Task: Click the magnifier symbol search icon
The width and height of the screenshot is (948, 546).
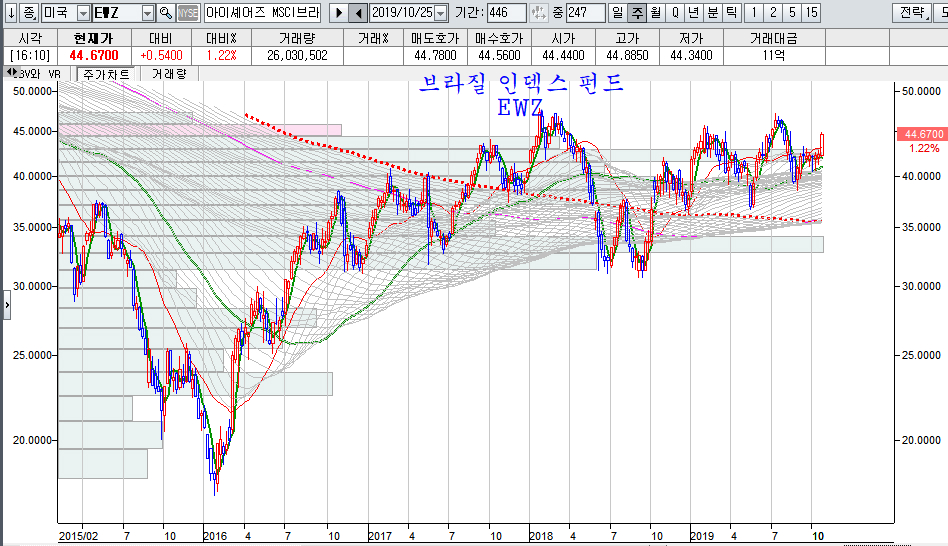Action: pyautogui.click(x=166, y=13)
